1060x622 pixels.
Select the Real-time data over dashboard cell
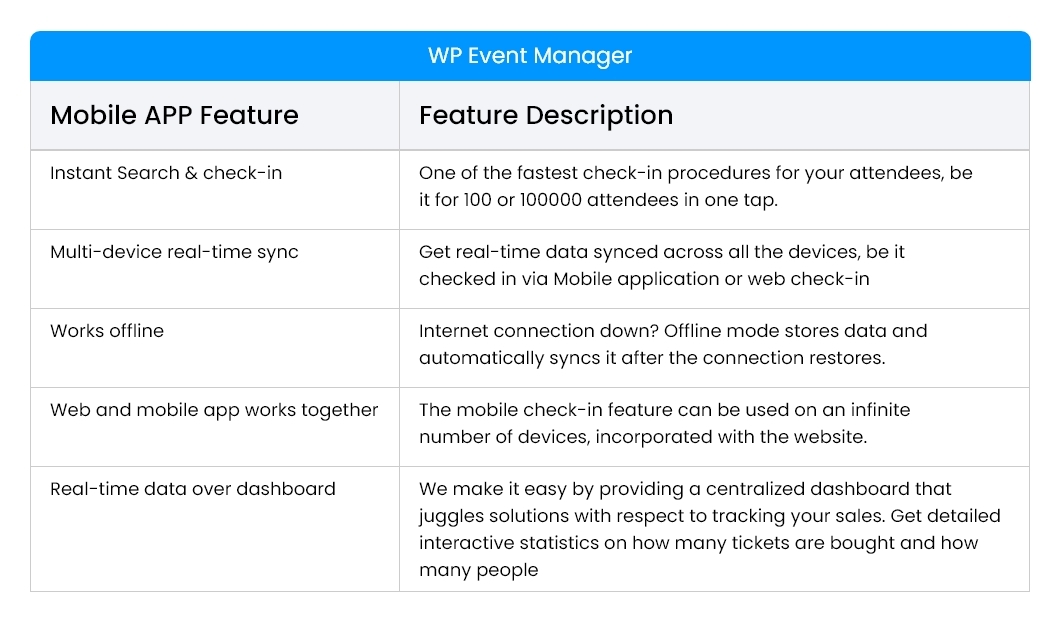coord(193,489)
